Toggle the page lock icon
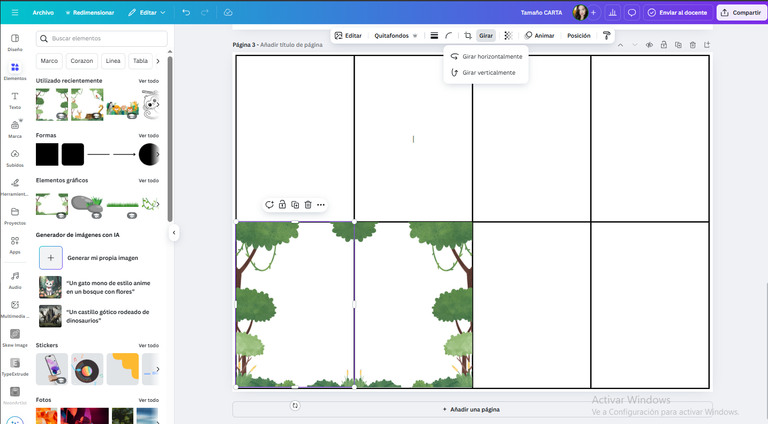 tap(664, 45)
